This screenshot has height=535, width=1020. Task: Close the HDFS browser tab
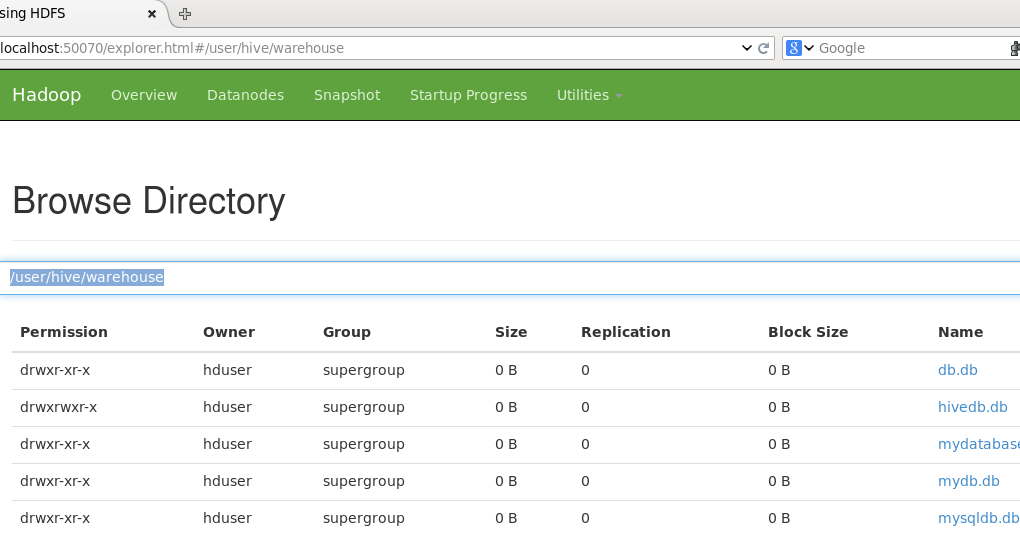(152, 14)
